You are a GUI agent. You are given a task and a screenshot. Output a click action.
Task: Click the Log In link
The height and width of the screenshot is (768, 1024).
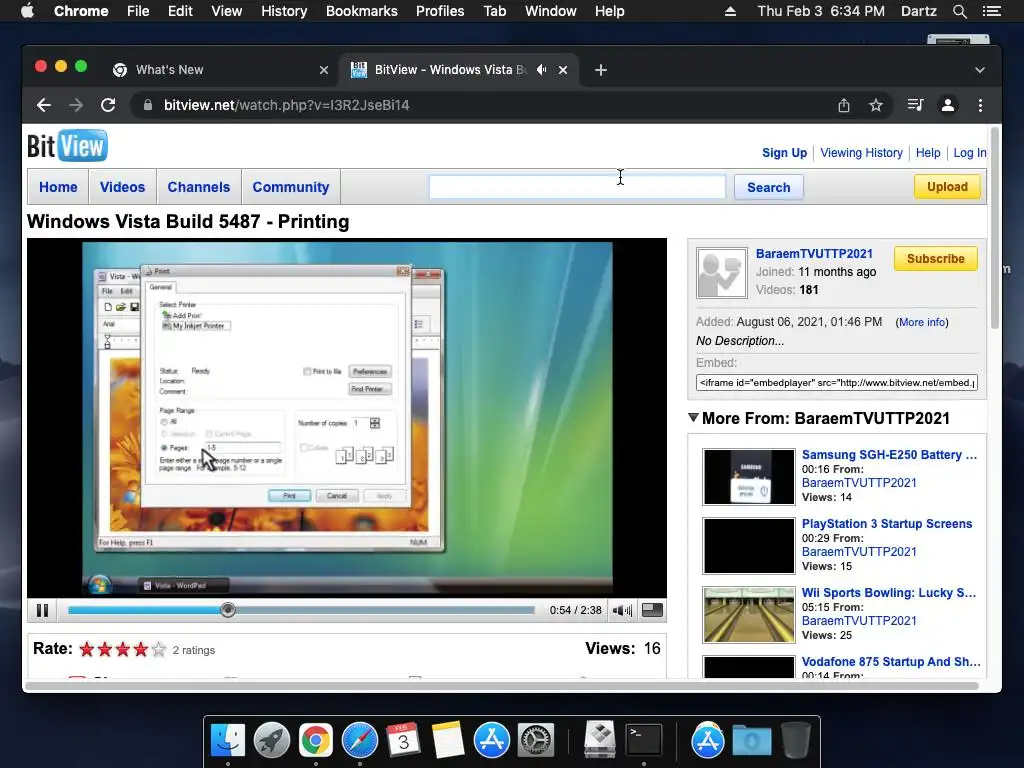coord(969,153)
